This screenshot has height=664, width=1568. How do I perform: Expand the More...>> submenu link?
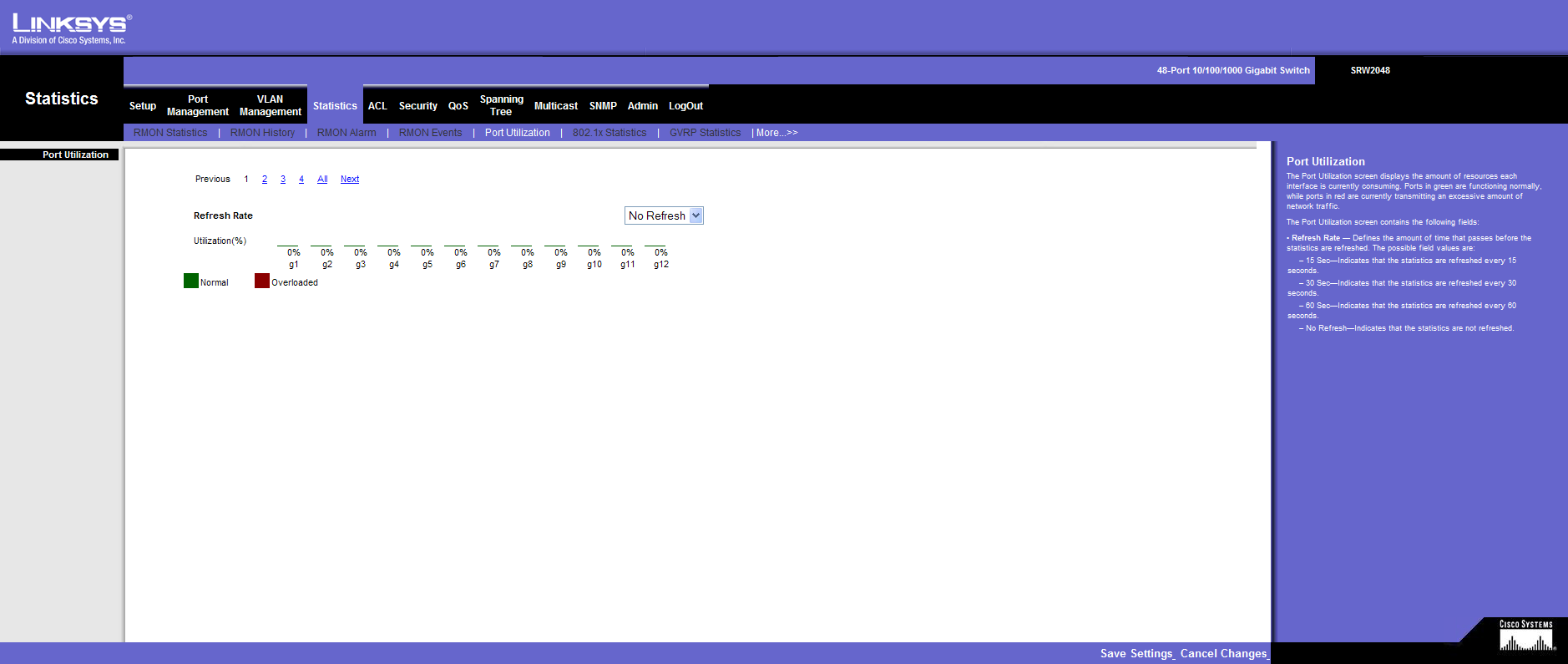click(776, 133)
